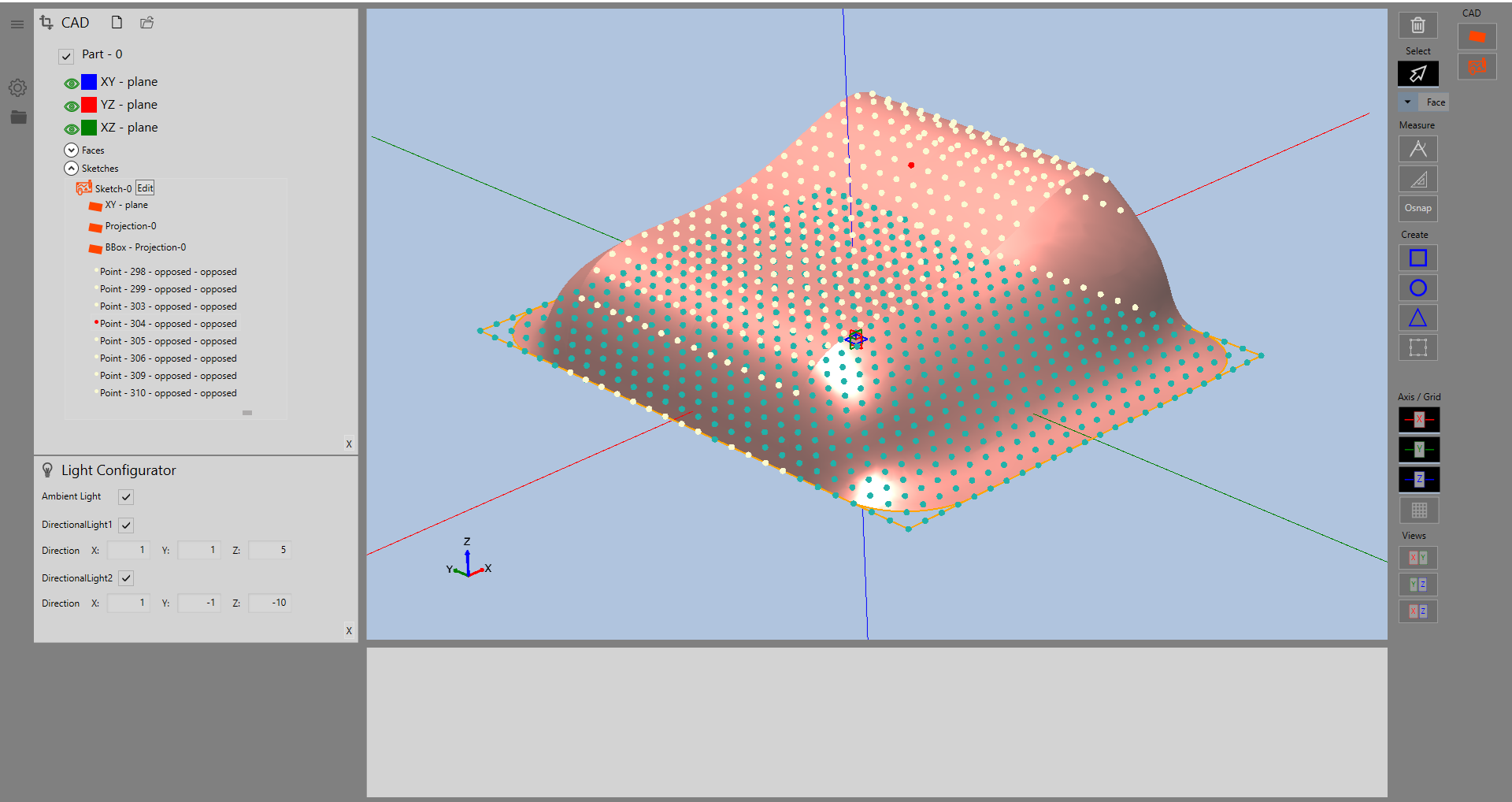Image resolution: width=1512 pixels, height=802 pixels.
Task: Select Point - 304 in the sketch list
Action: tap(168, 324)
